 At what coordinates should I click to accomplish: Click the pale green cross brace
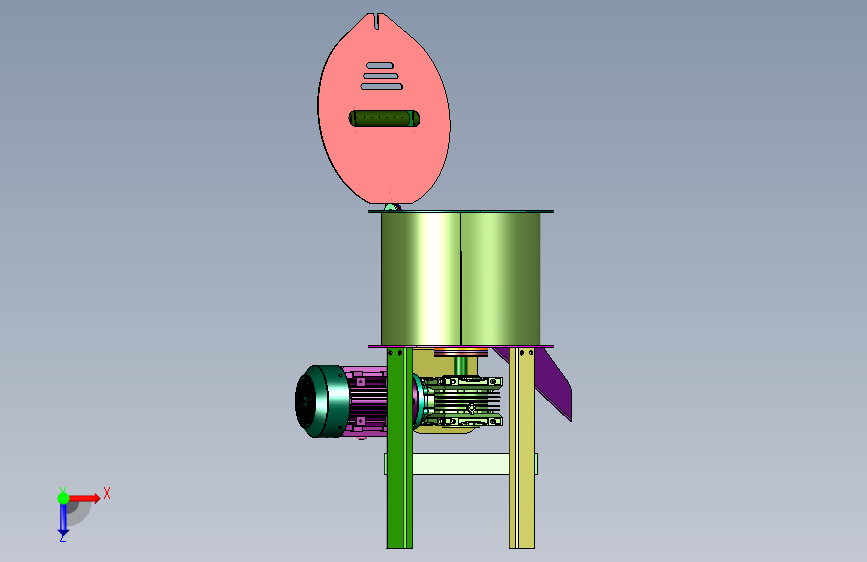point(461,464)
